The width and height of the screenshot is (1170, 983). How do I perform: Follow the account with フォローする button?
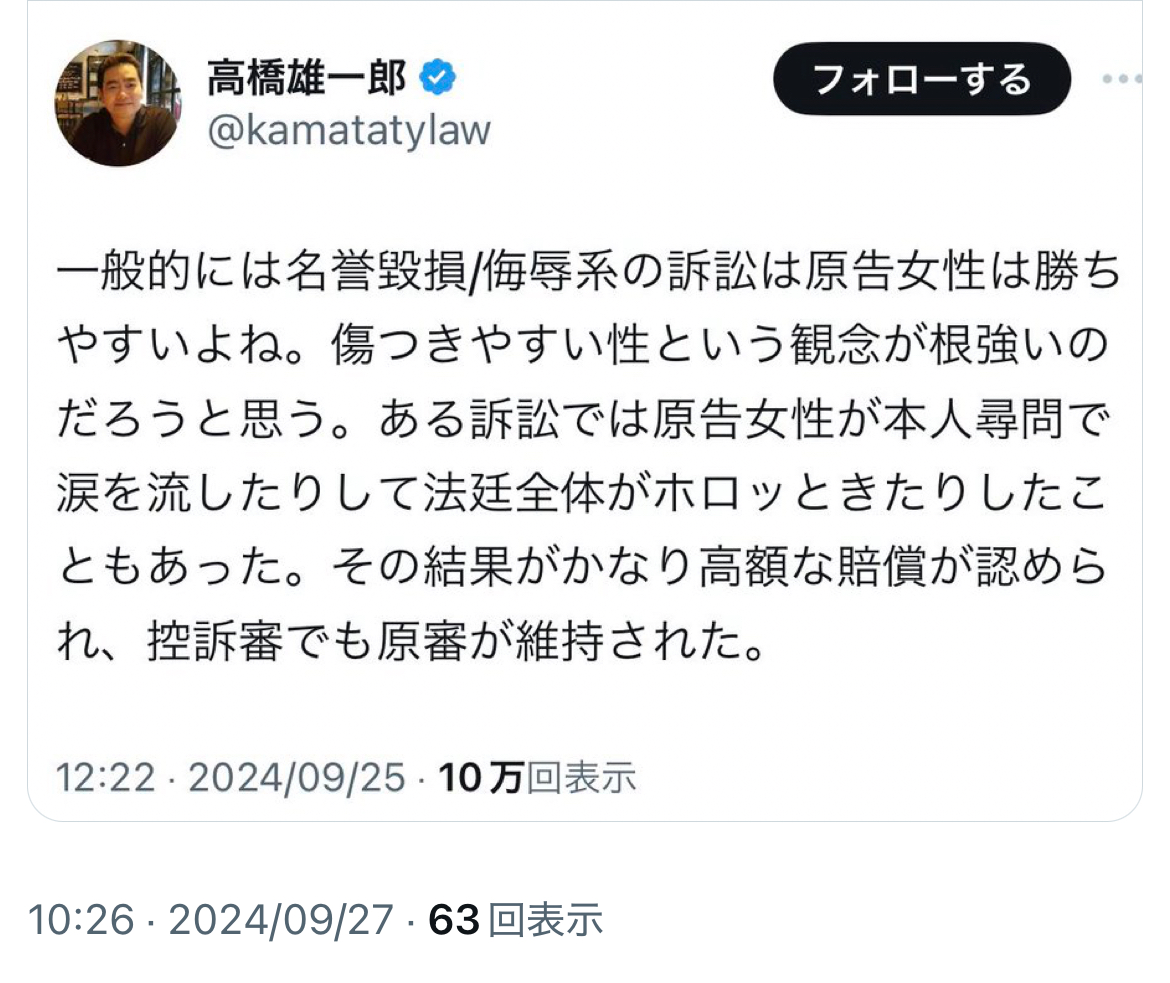coord(922,78)
